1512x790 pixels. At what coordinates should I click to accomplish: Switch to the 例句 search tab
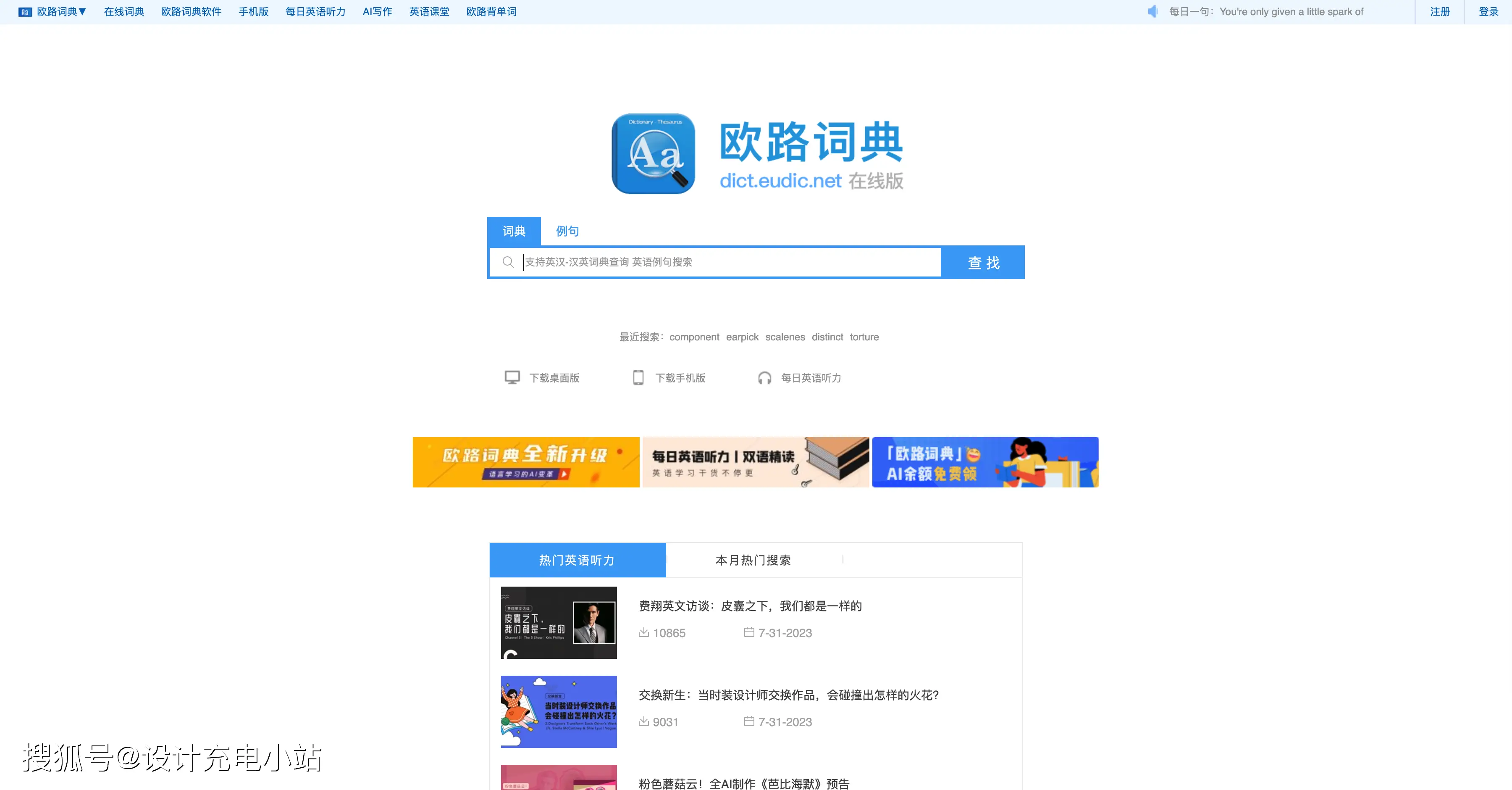pos(567,232)
